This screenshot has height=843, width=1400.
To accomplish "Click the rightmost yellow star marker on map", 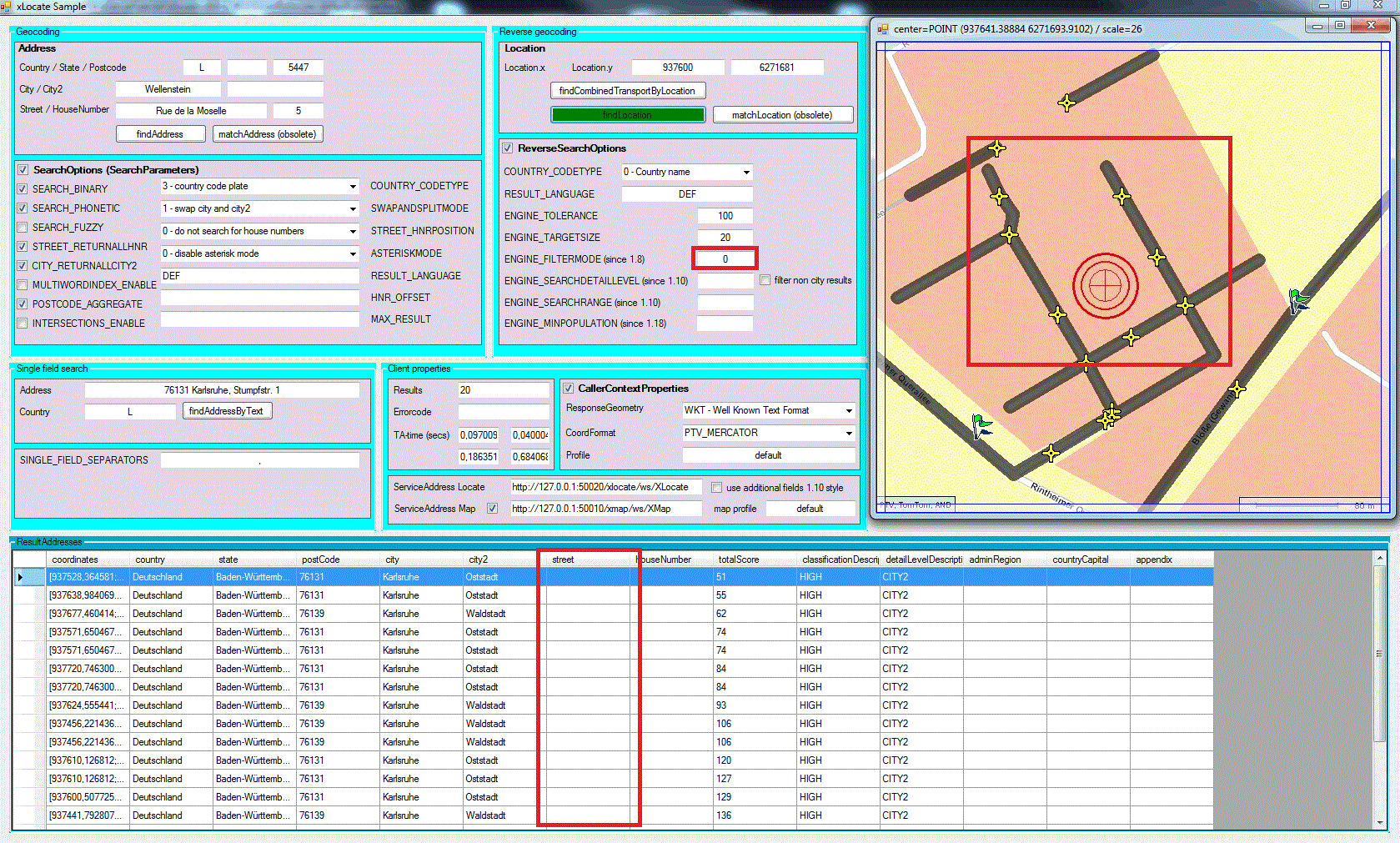I will [1237, 389].
